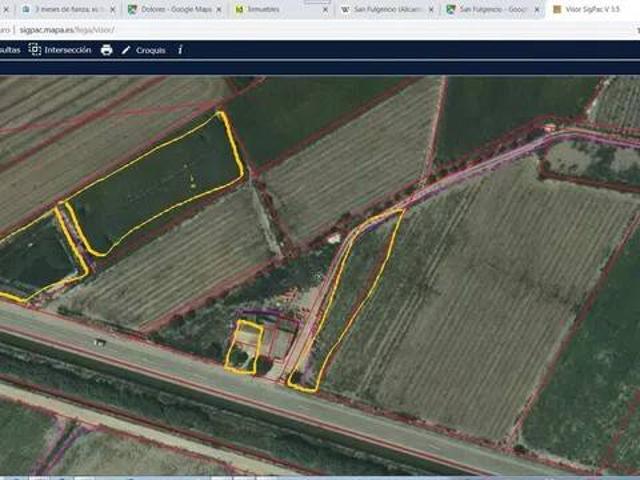The height and width of the screenshot is (480, 640).
Task: Click the small yellow-outlined building plot by the road
Action: click(x=244, y=347)
